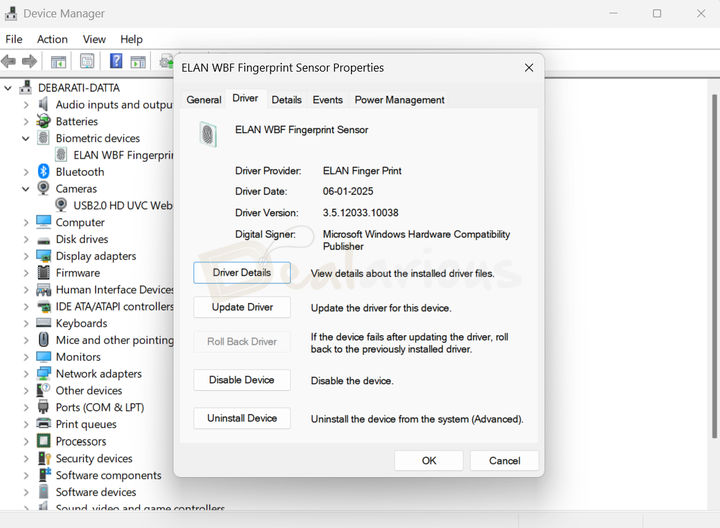This screenshot has width=720, height=528.
Task: Click the Security devices key icon
Action: tap(44, 458)
